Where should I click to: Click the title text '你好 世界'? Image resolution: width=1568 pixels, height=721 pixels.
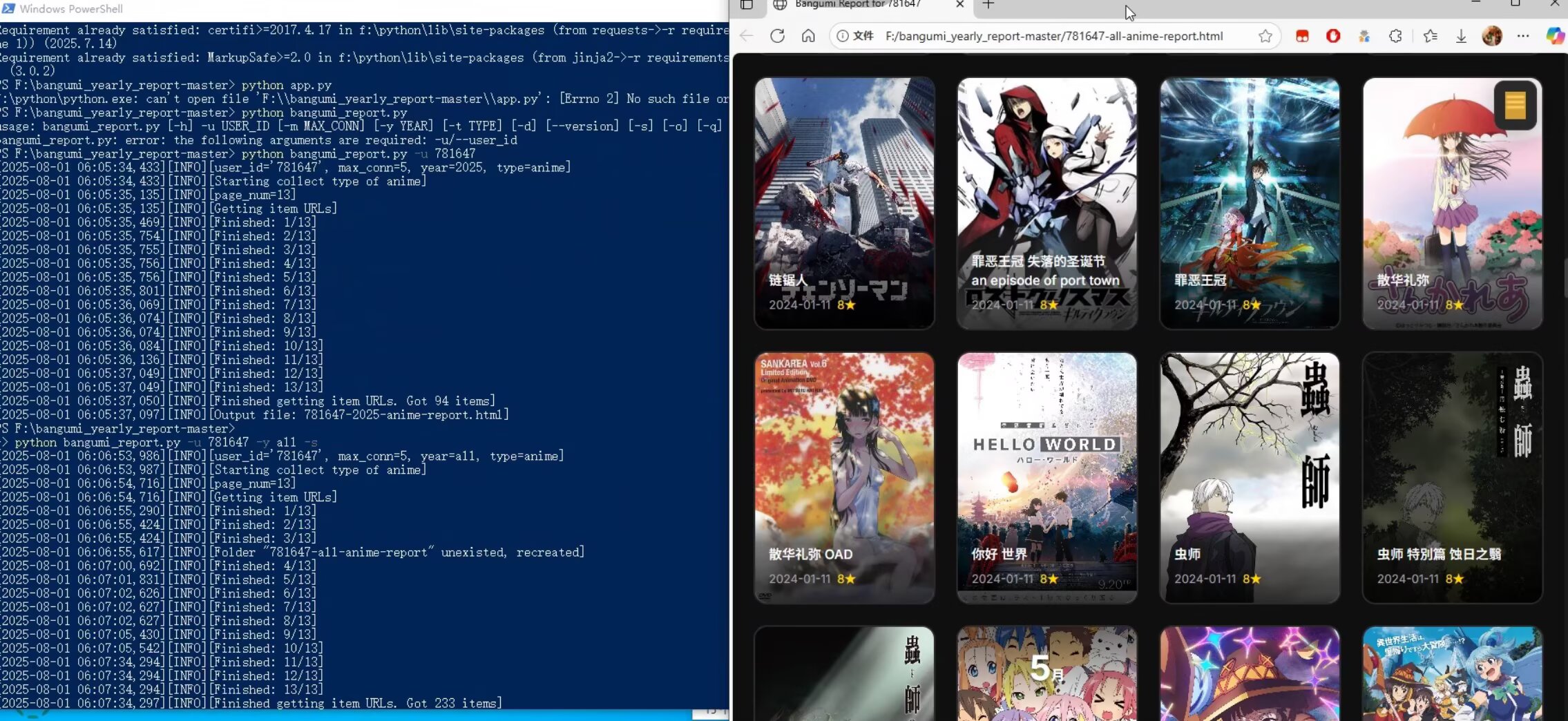click(x=999, y=554)
